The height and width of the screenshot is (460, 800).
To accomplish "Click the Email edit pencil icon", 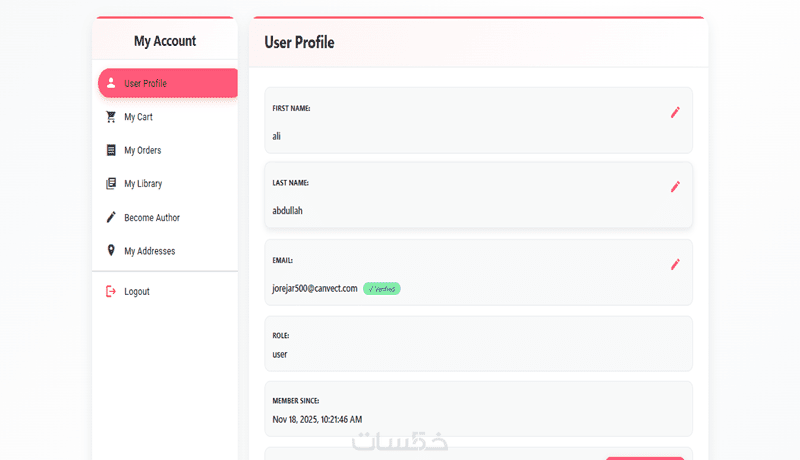I will (x=675, y=264).
